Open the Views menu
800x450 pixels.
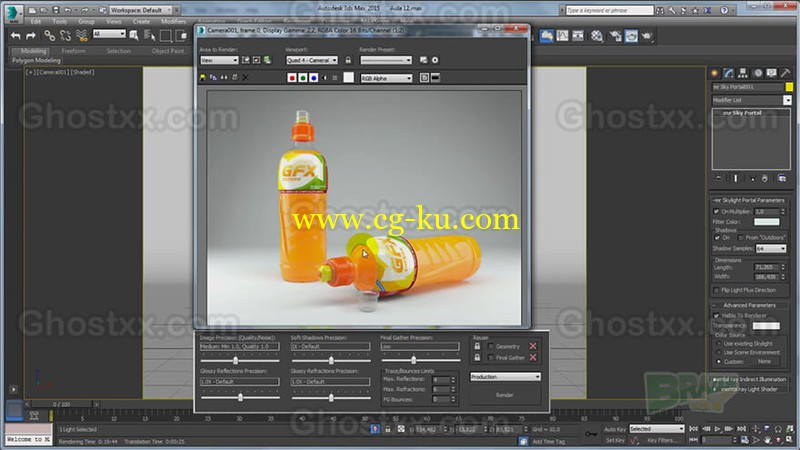pos(113,21)
